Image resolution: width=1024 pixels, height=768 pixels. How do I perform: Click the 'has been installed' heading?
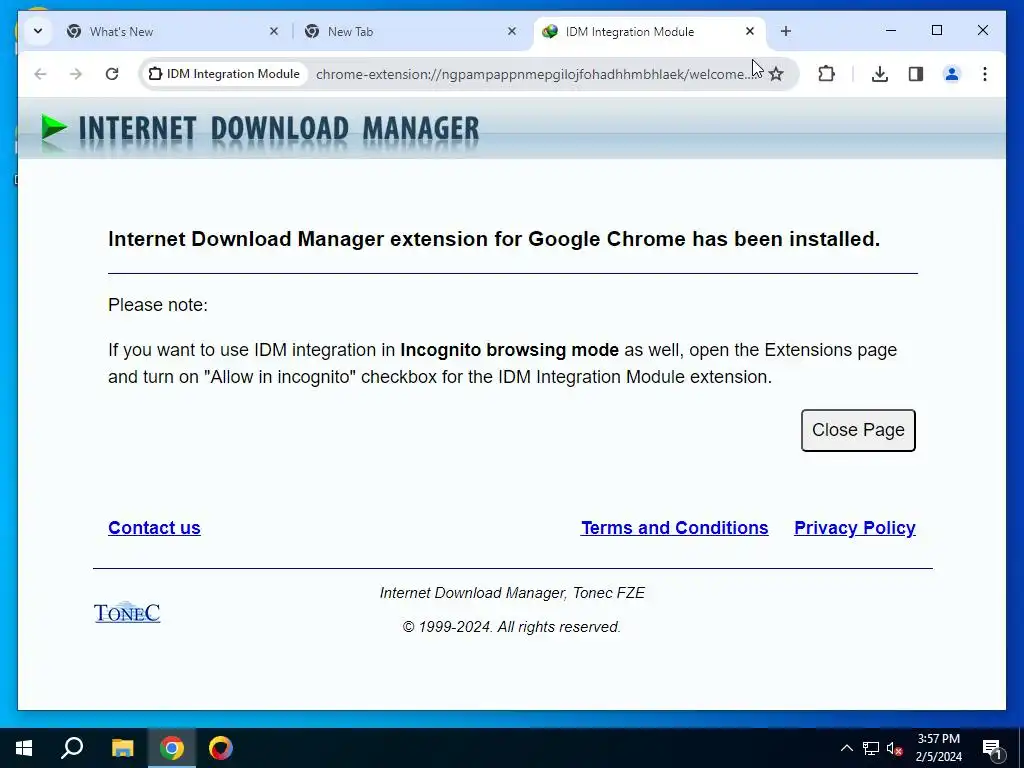tap(494, 239)
